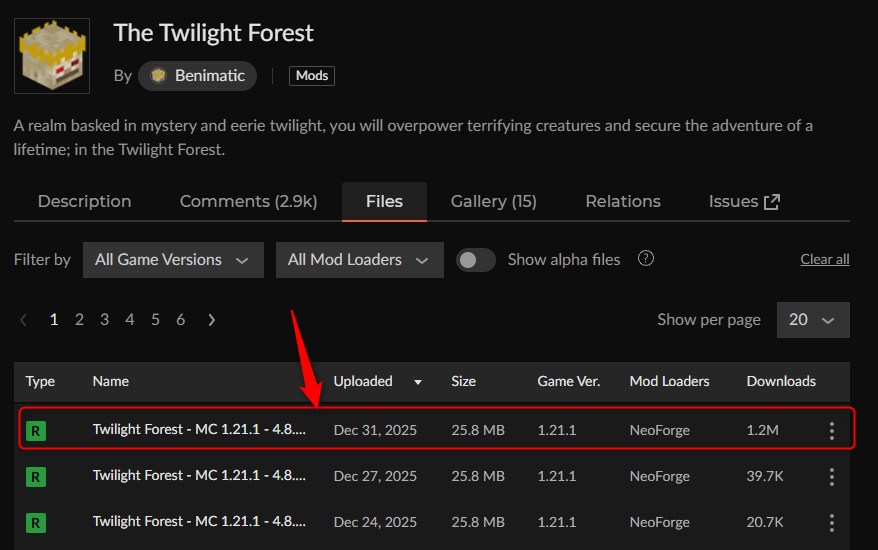
Task: Go to page 5 of files
Action: point(155,320)
